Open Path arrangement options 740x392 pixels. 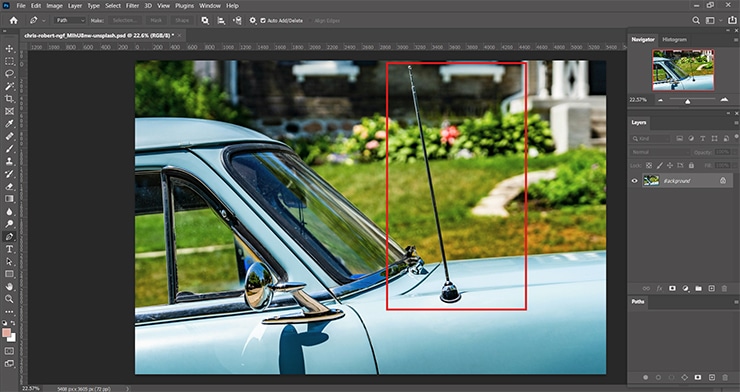pyautogui.click(x=237, y=20)
